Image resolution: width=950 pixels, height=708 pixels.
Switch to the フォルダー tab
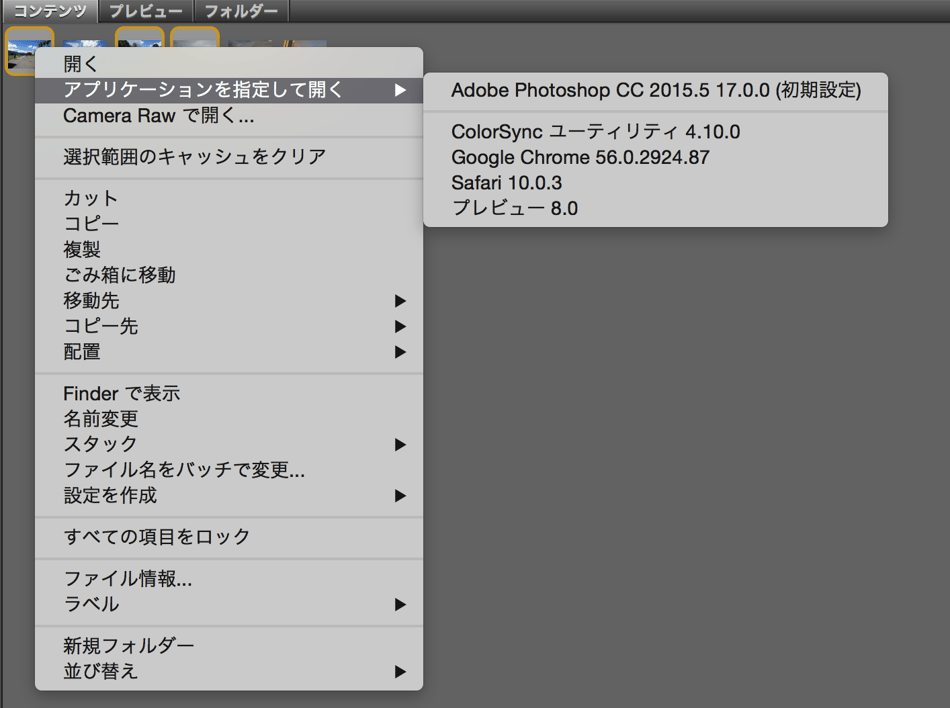(242, 11)
